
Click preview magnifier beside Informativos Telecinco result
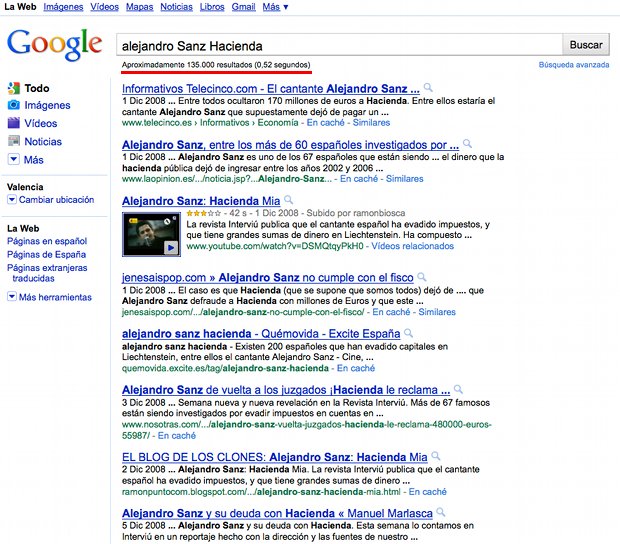click(x=428, y=87)
